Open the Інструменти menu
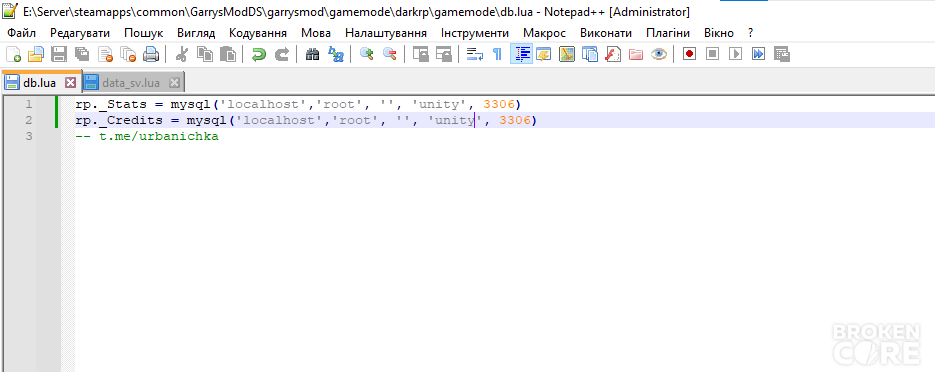The height and width of the screenshot is (372, 935). [475, 33]
